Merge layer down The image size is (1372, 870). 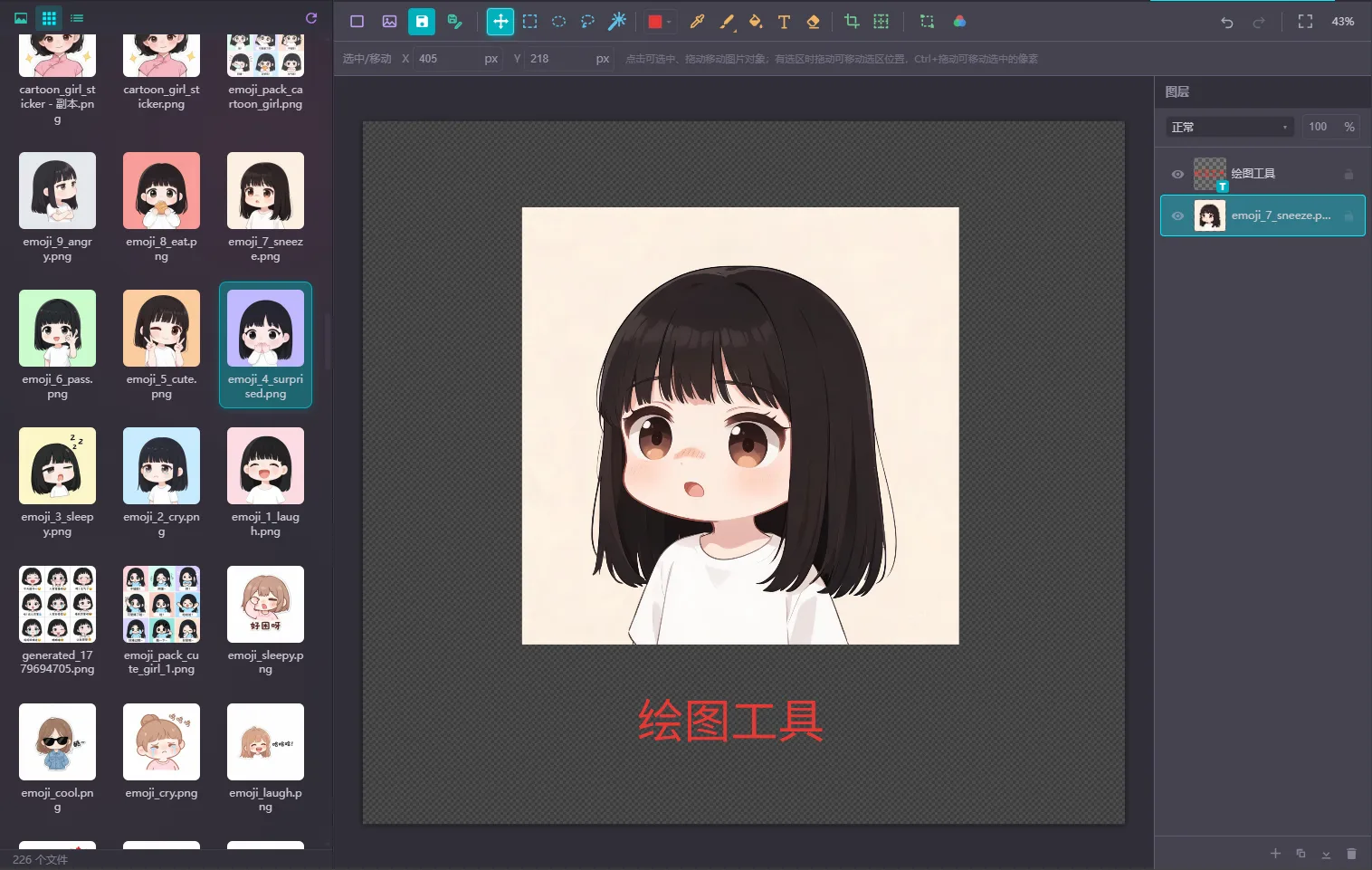tap(1326, 854)
